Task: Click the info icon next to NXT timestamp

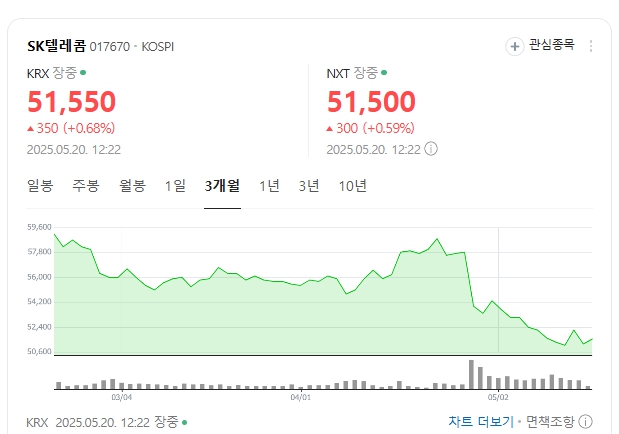Action: point(431,149)
